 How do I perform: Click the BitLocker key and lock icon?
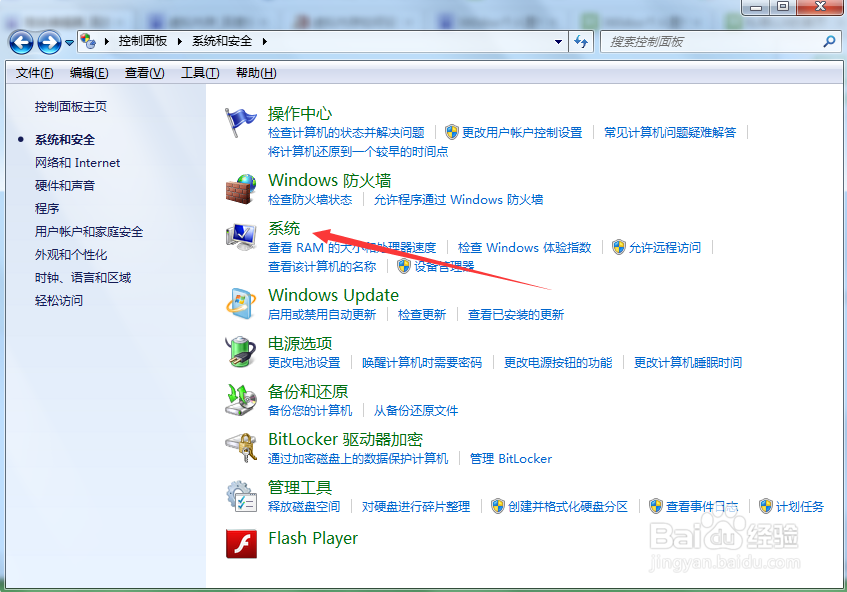click(241, 448)
